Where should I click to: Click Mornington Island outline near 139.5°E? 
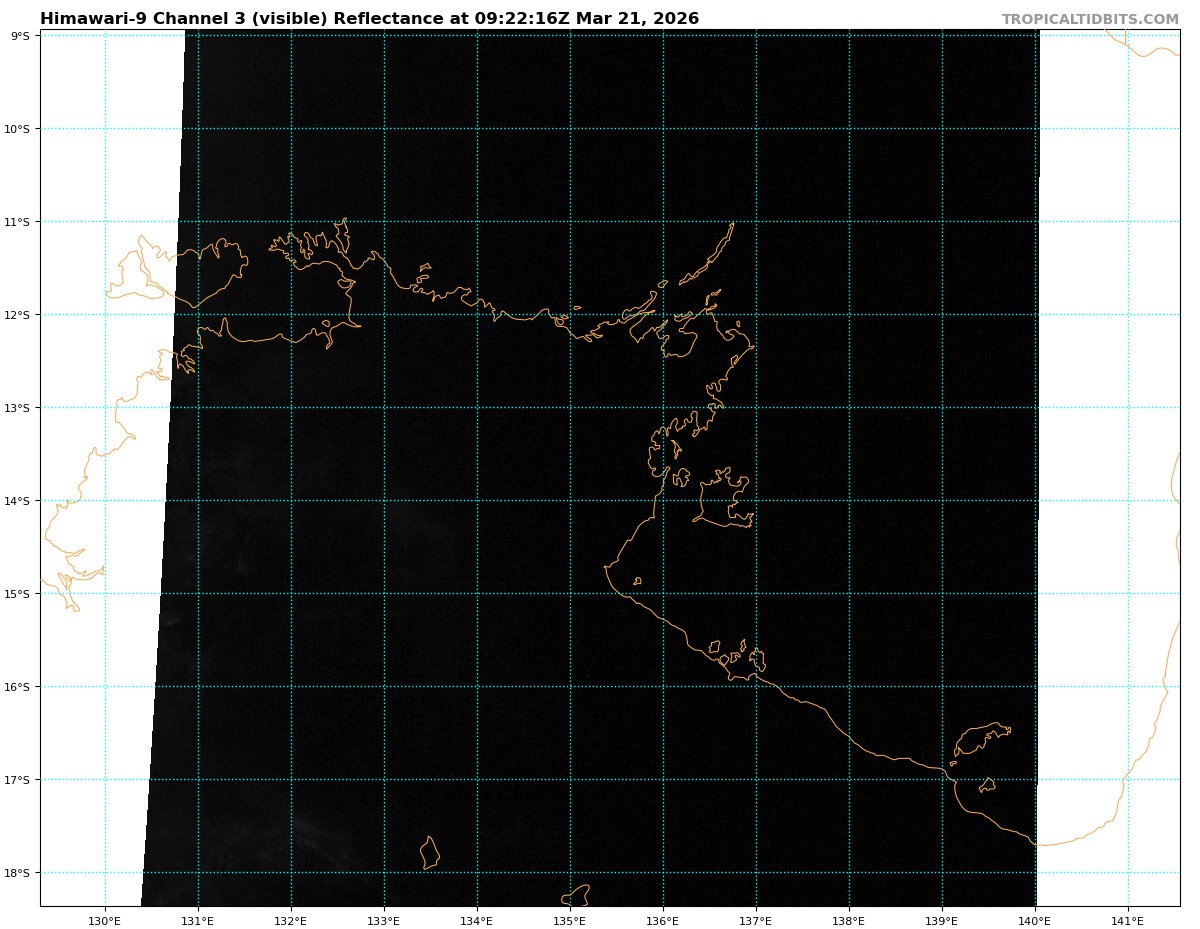coord(980,738)
